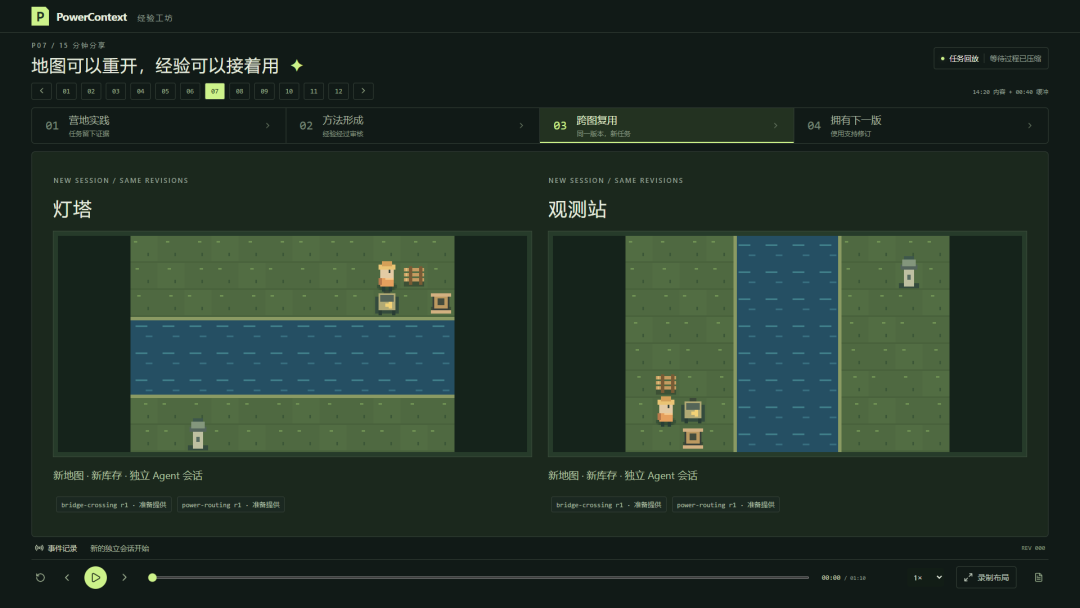Expand chevron on the 跨图复用 step

click(x=776, y=125)
